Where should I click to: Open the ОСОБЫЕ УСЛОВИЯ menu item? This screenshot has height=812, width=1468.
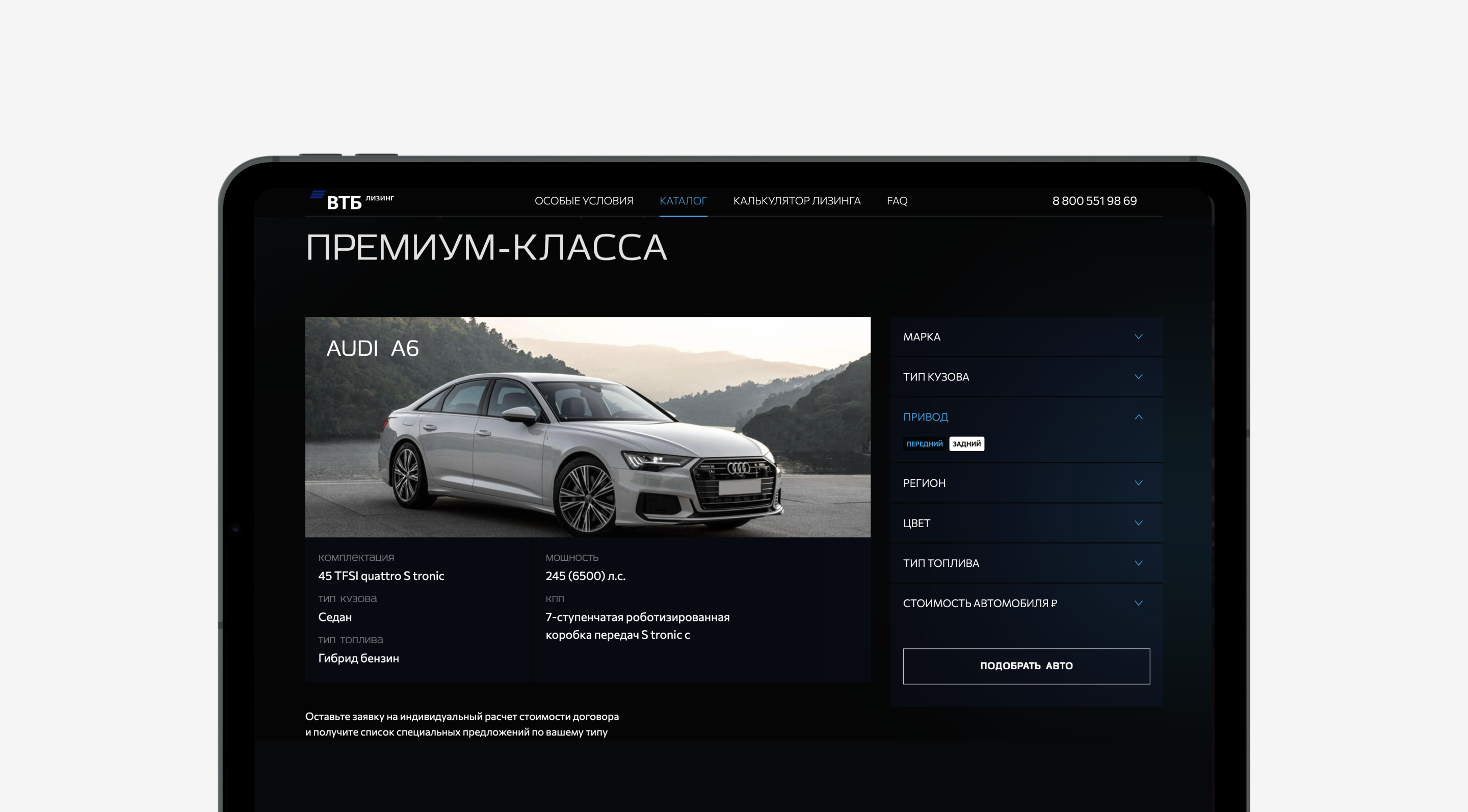[584, 200]
